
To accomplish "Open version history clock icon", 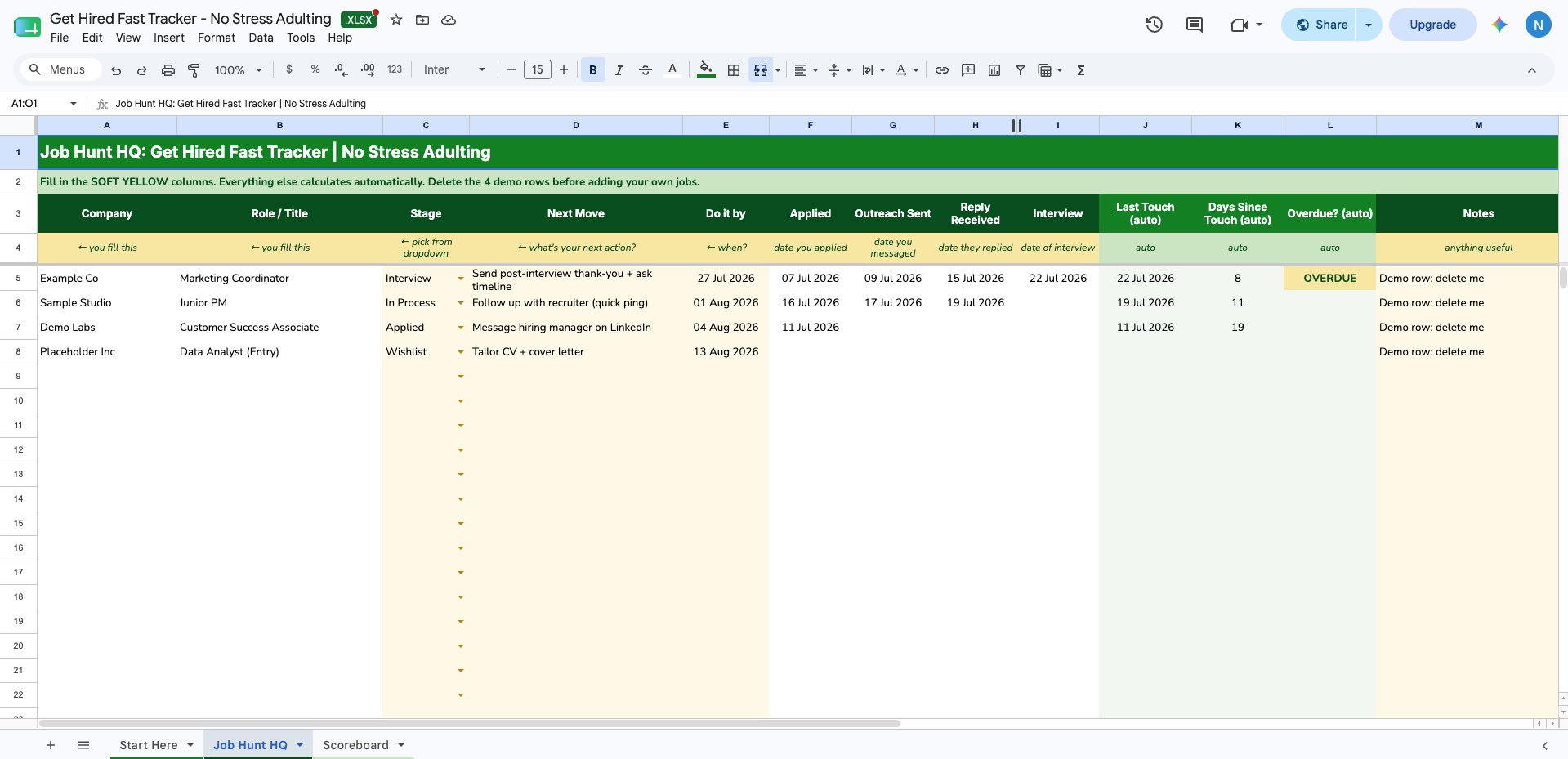I will pyautogui.click(x=1155, y=25).
